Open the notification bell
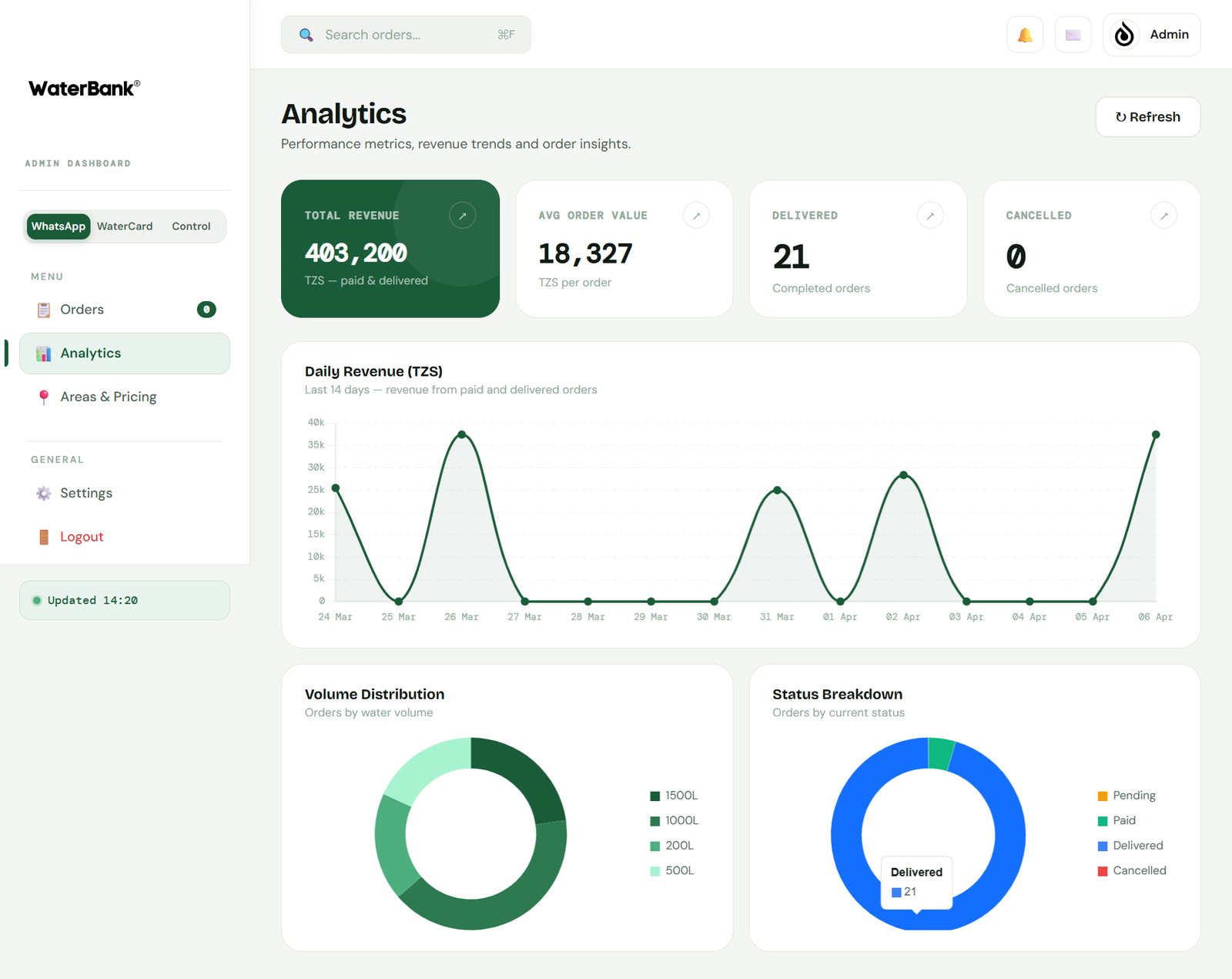1232x979 pixels. 1024,35
